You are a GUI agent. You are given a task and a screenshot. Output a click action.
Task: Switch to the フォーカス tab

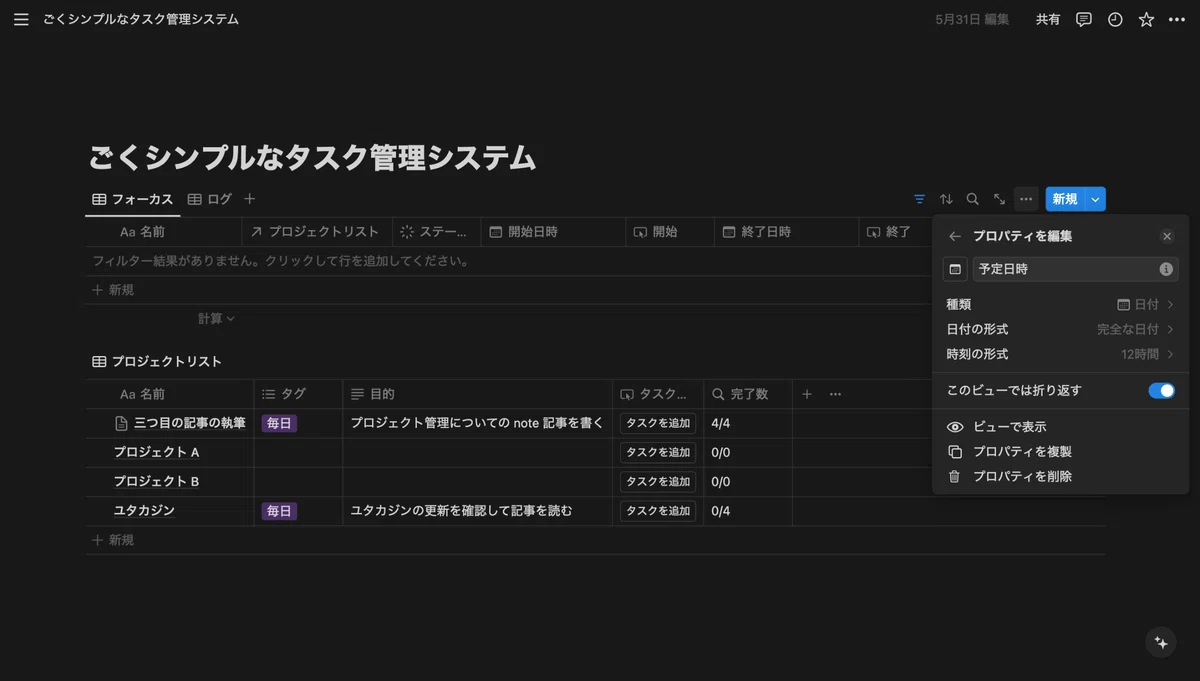pyautogui.click(x=133, y=199)
